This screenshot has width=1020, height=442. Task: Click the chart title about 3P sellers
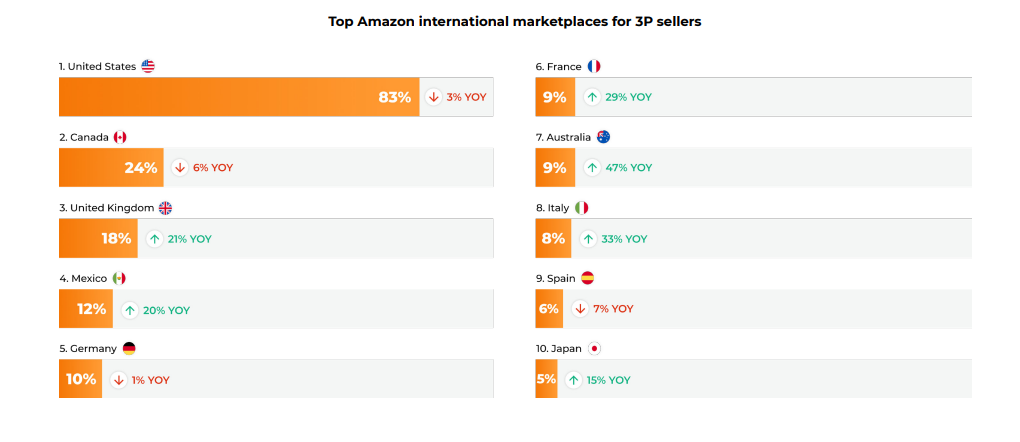coord(515,21)
